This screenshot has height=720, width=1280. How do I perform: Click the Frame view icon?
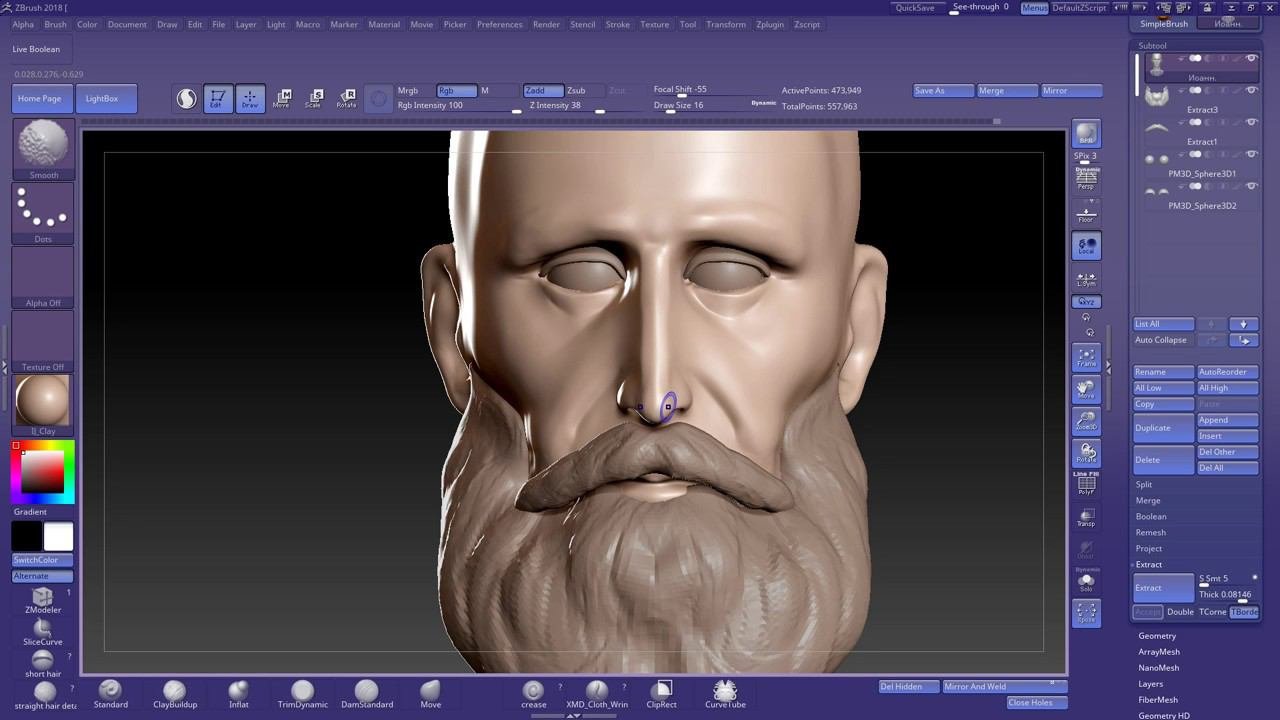tap(1086, 357)
